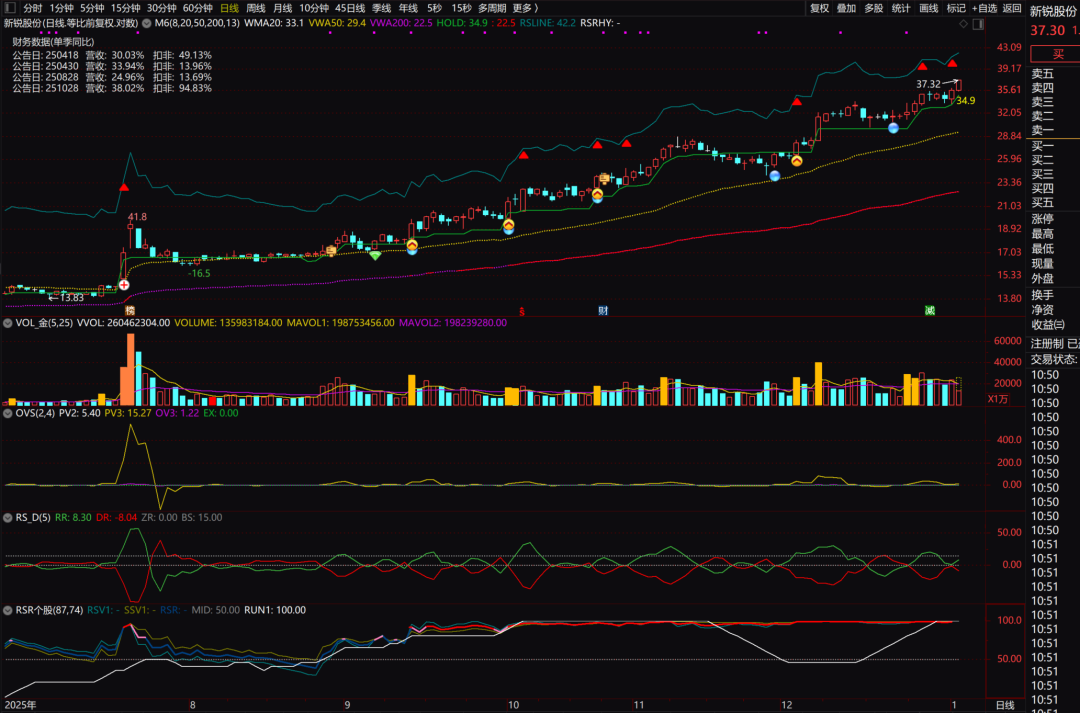Click the 41.8 peak price label
Viewport: 1080px width, 713px height.
pyautogui.click(x=137, y=217)
